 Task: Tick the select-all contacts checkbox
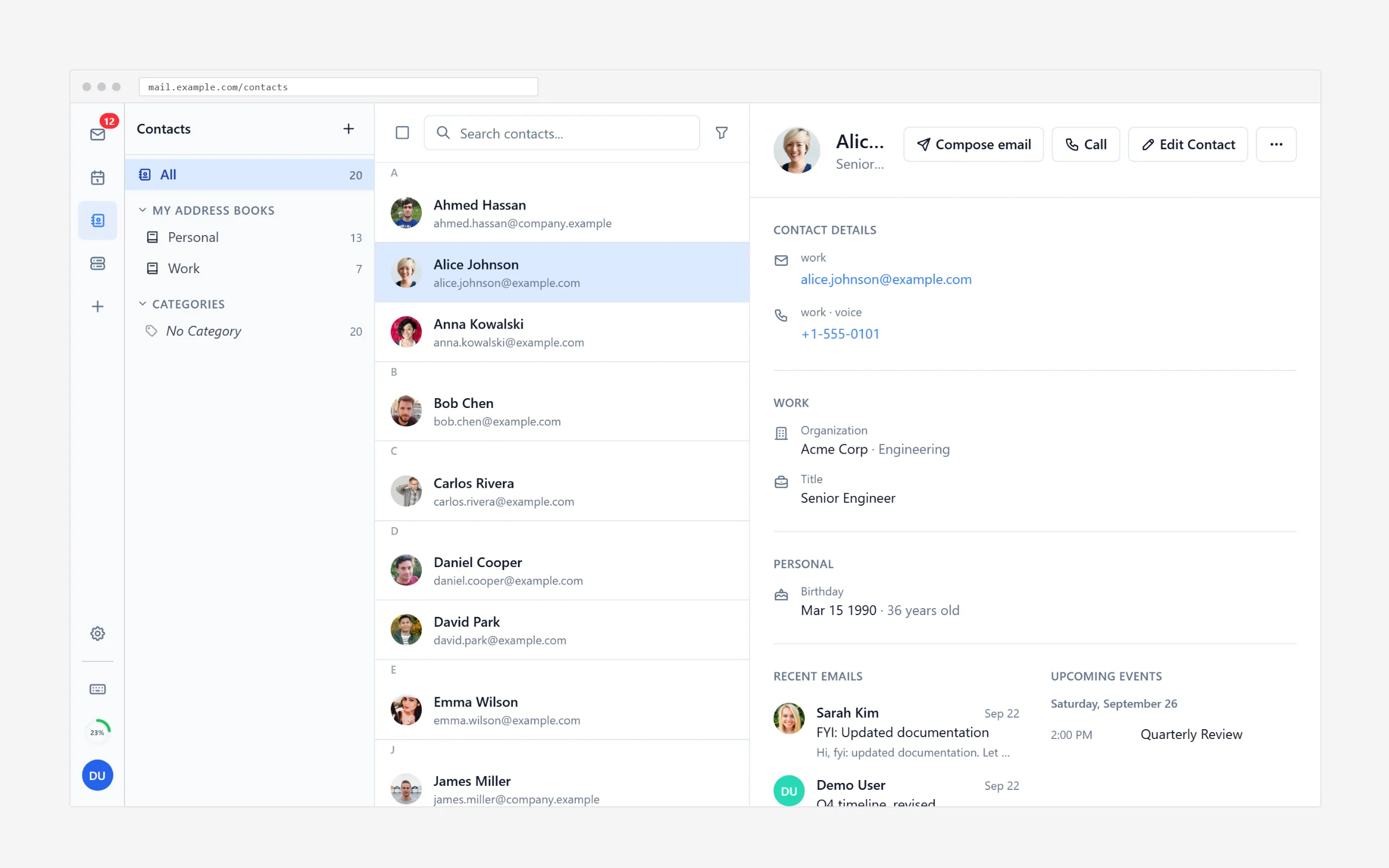click(x=402, y=133)
